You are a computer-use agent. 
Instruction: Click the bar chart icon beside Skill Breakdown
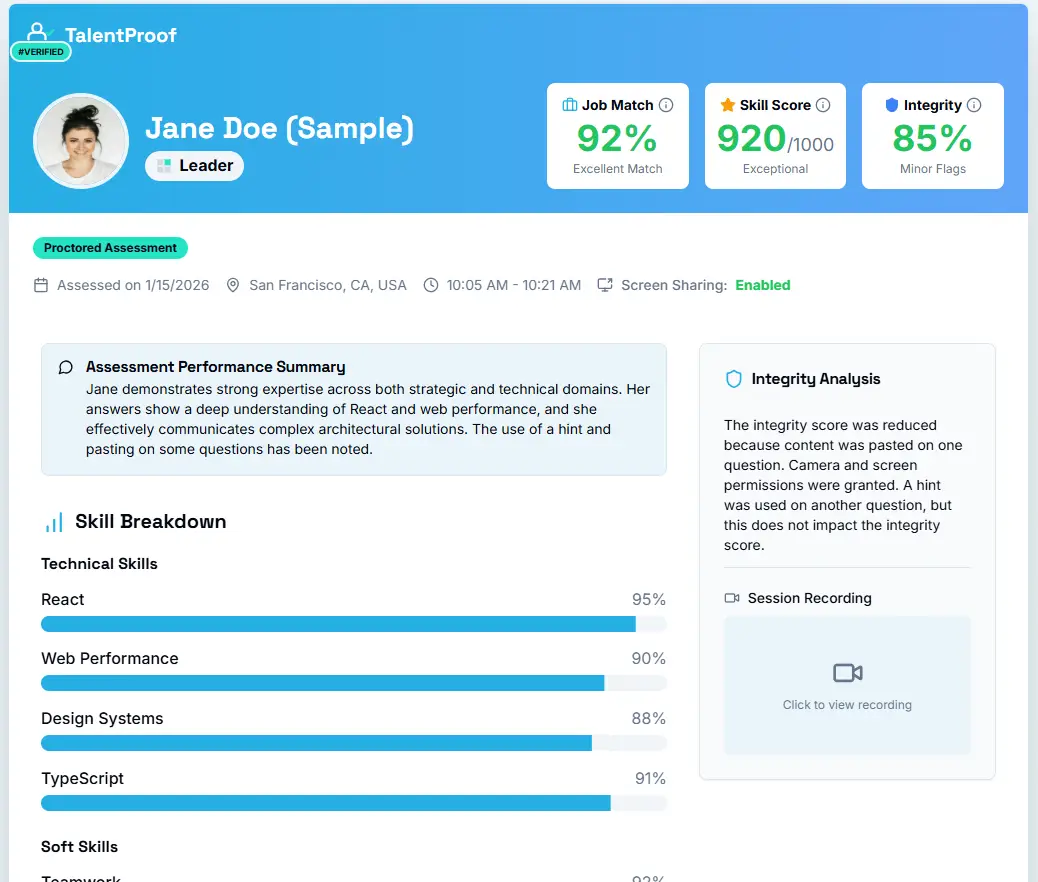(x=55, y=520)
